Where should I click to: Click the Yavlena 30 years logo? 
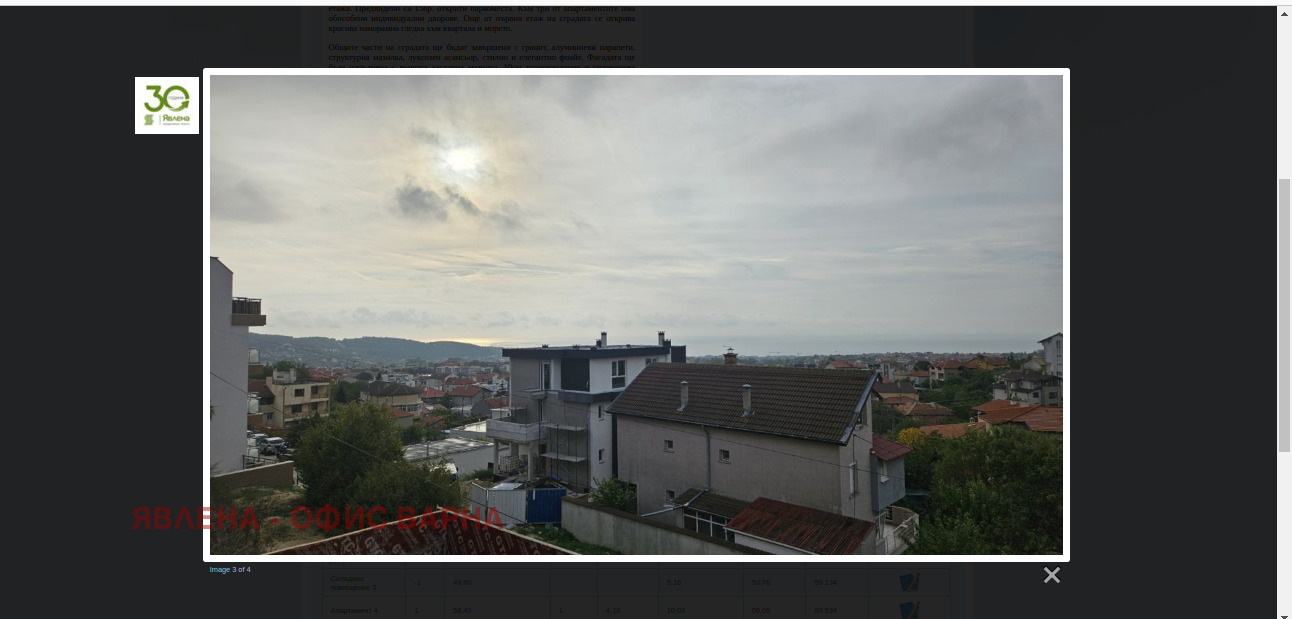(167, 105)
